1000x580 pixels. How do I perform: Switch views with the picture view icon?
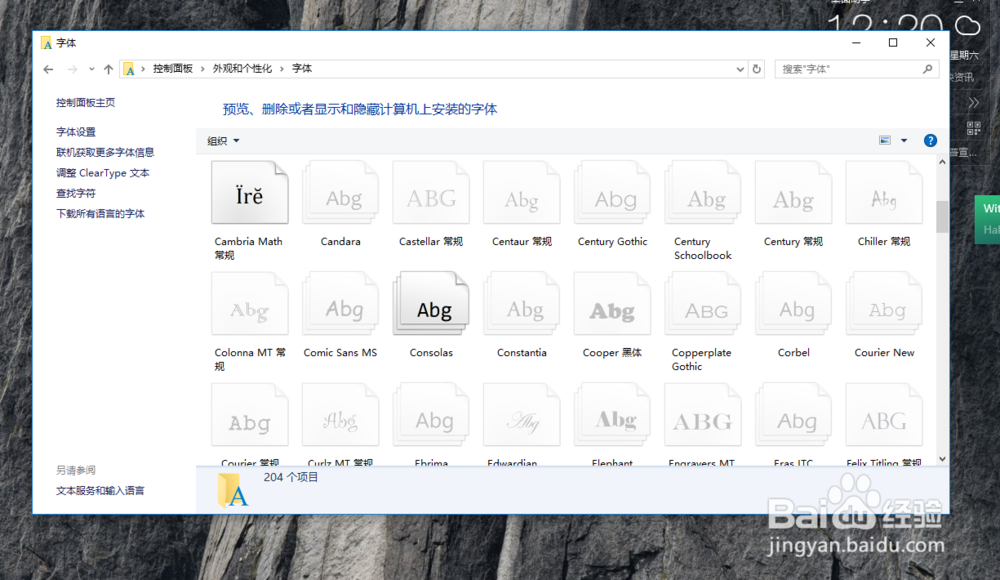point(884,140)
